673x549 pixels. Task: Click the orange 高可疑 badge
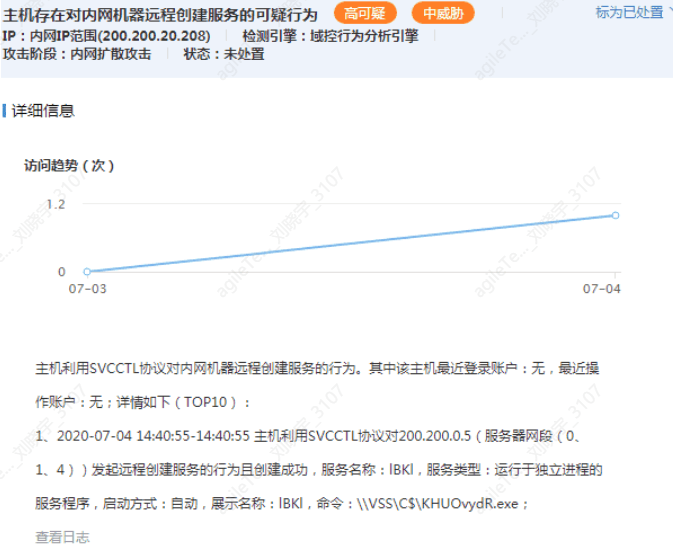pos(364,13)
